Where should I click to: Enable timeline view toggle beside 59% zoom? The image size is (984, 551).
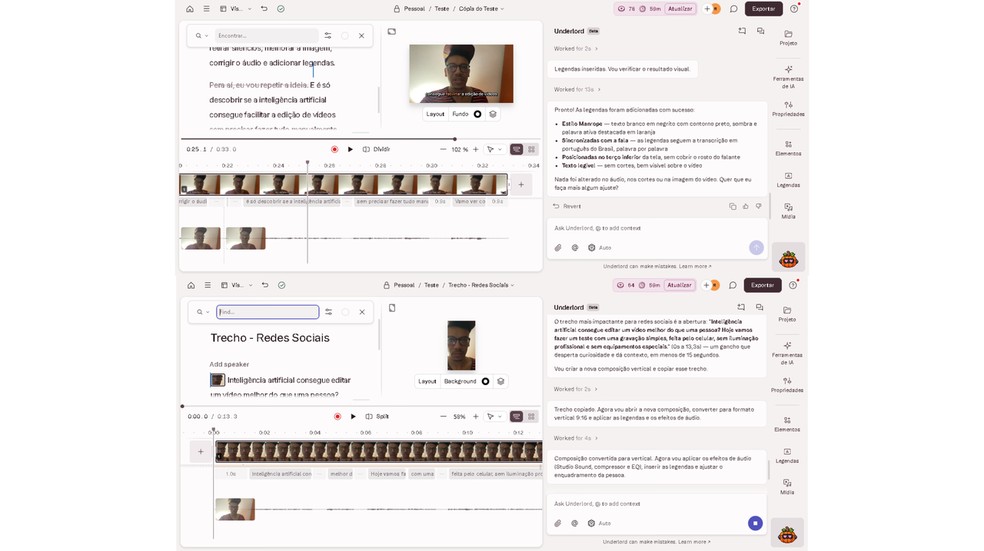pos(516,417)
